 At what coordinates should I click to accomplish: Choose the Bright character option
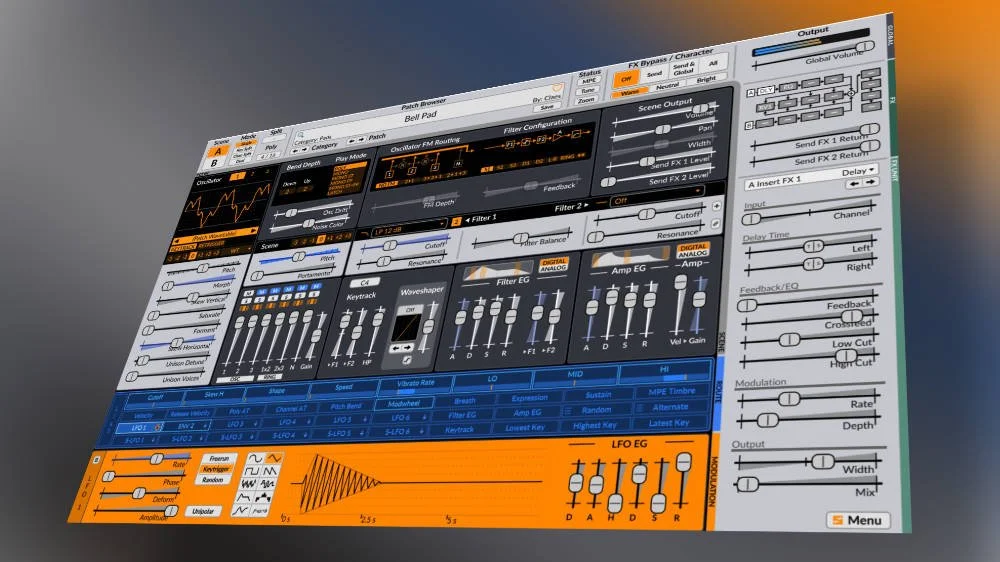[706, 80]
